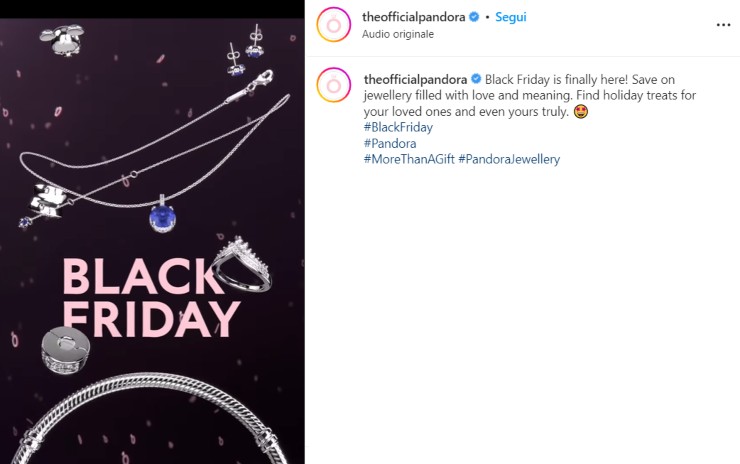740x464 pixels.
Task: Click the blue gemstone pendant in the video
Action: 163,216
